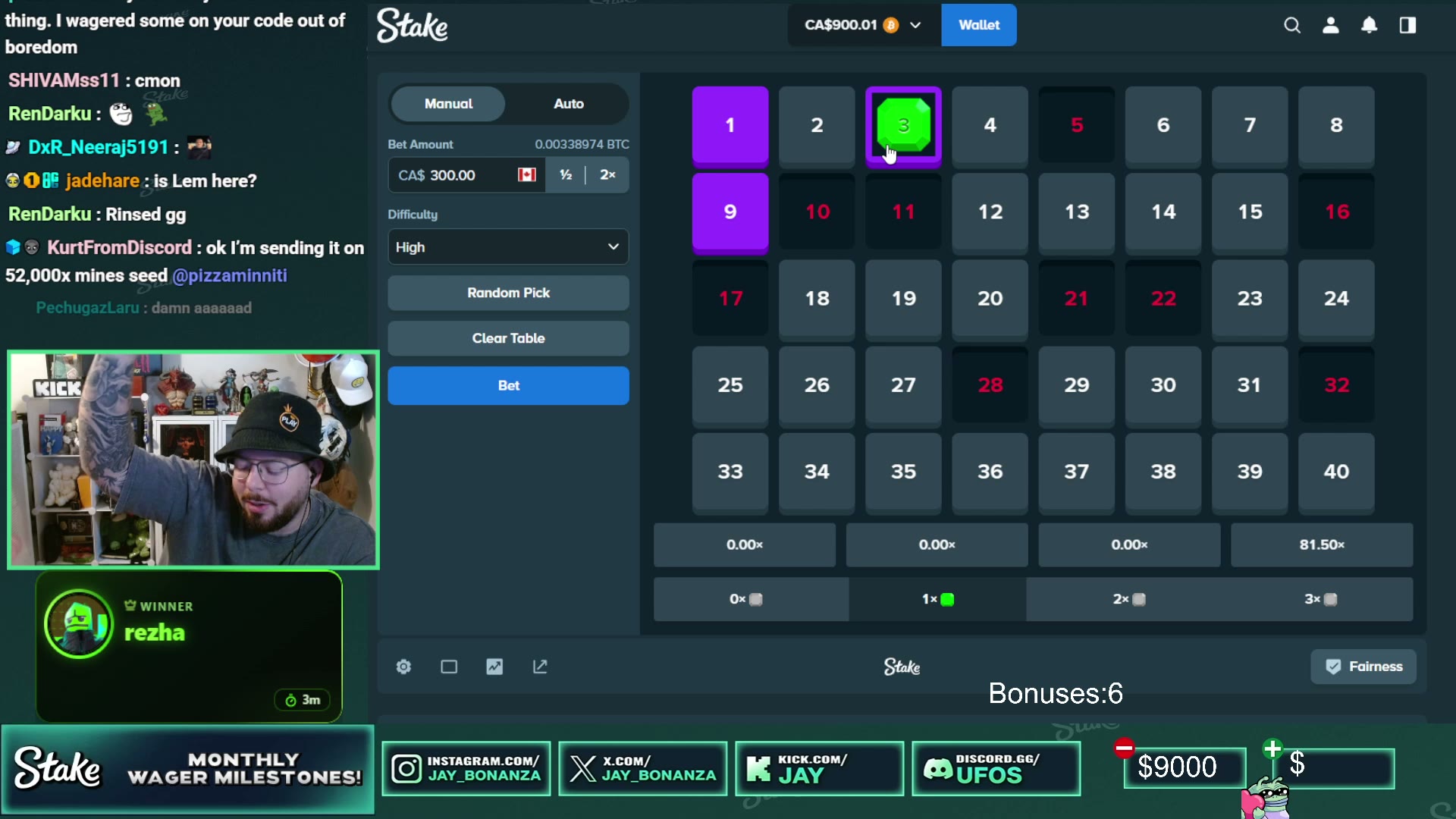Toggle the sidebar panel icon
Image resolution: width=1456 pixels, height=819 pixels.
point(1408,25)
